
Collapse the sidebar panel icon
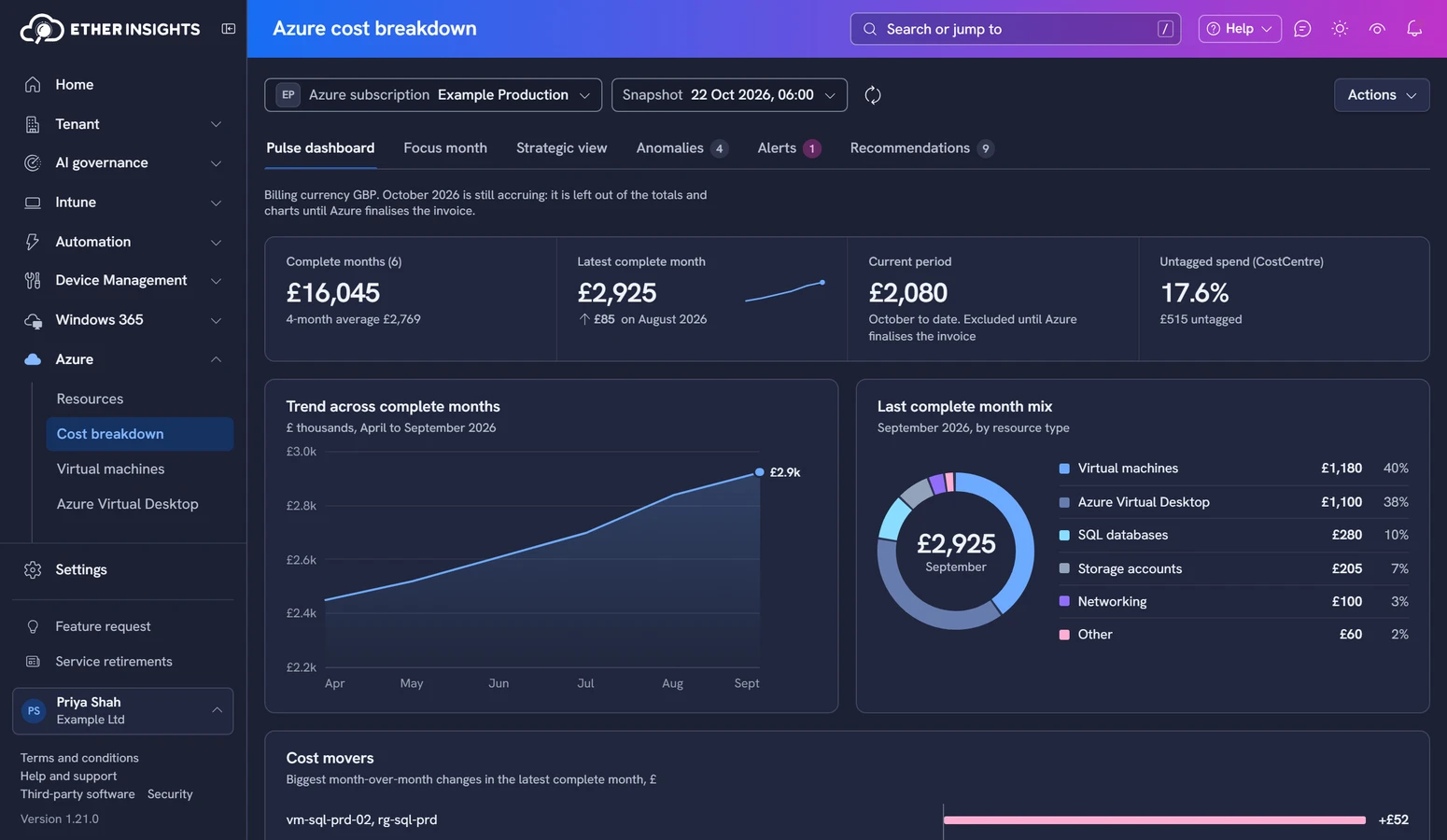coord(228,29)
